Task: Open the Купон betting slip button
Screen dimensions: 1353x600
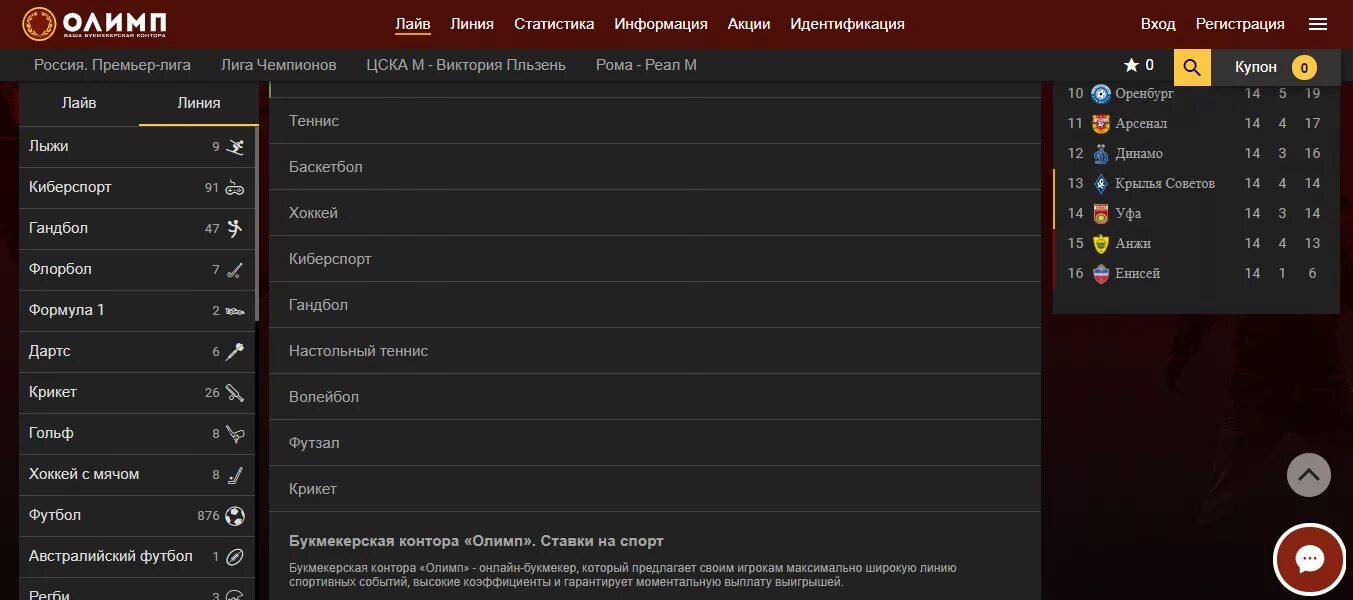Action: coord(1276,67)
